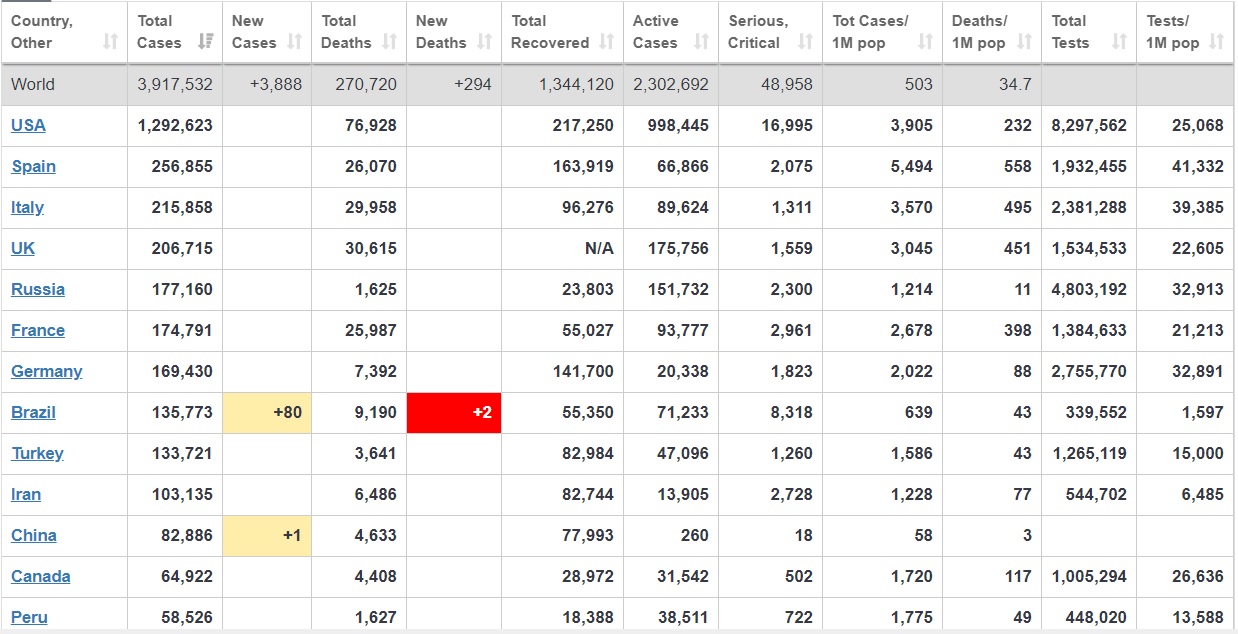Select USA total cases 1,292,623
Viewport: 1238px width, 634px height.
[175, 125]
